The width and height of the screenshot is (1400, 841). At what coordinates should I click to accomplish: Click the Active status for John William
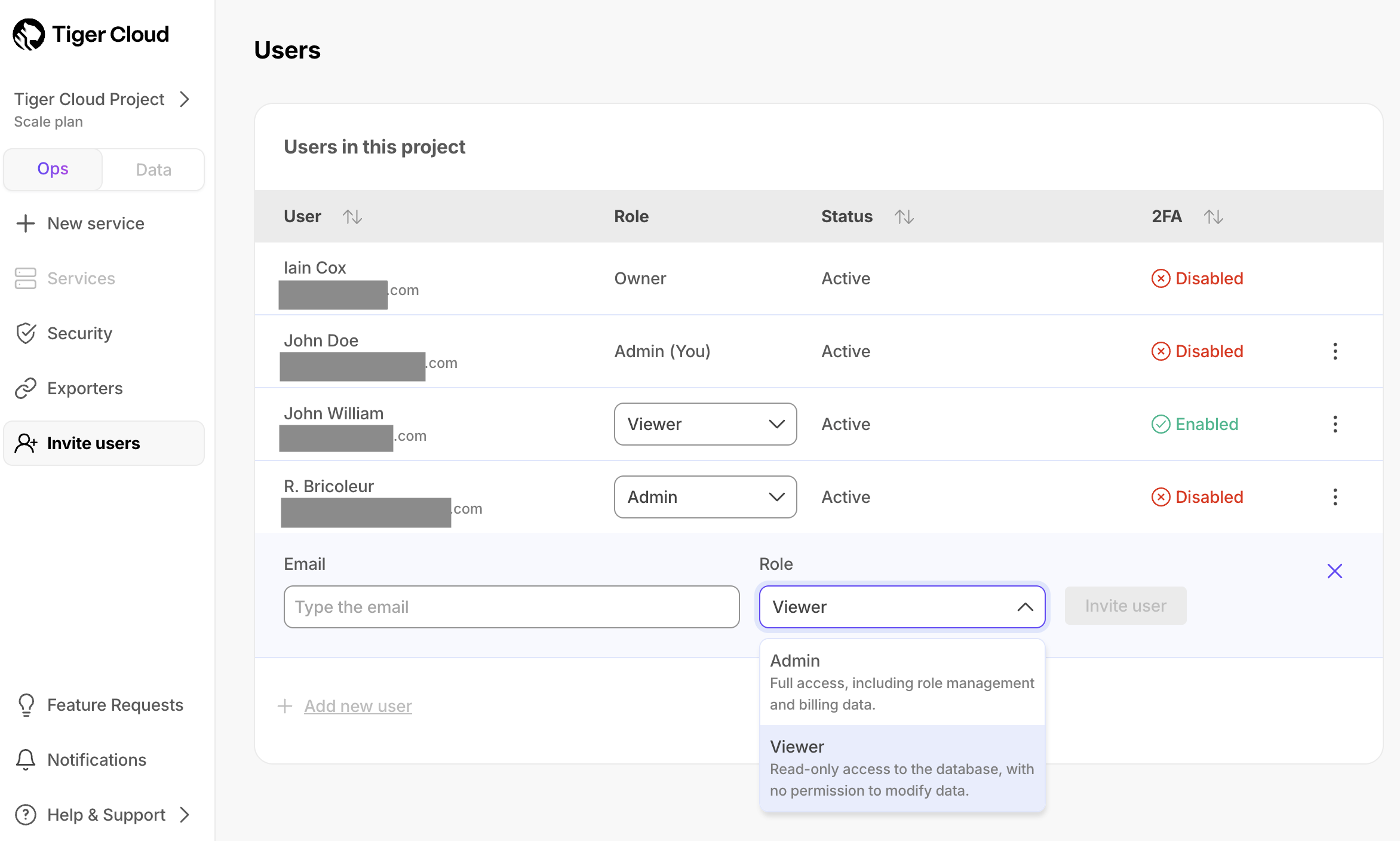point(846,424)
